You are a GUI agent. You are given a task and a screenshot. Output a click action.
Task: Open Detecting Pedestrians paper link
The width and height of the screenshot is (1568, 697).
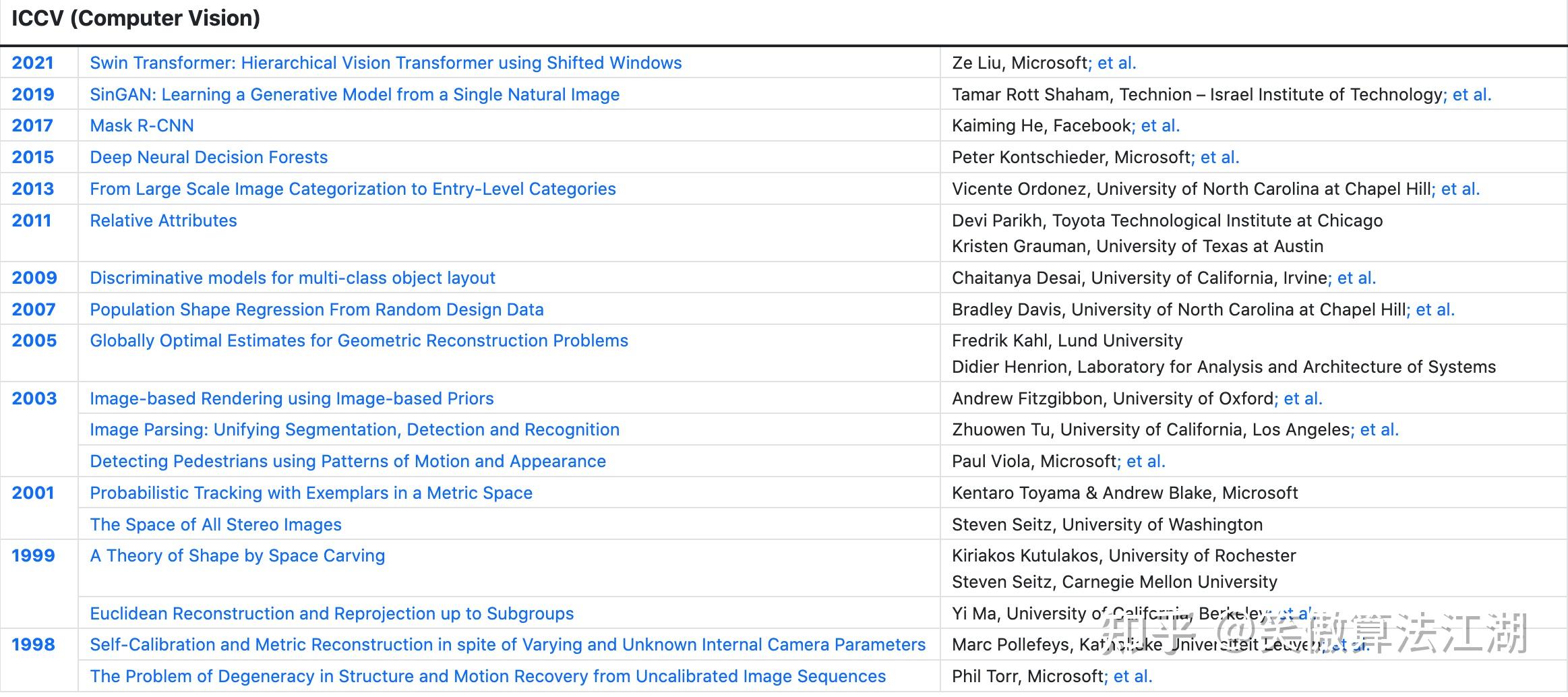click(x=348, y=461)
